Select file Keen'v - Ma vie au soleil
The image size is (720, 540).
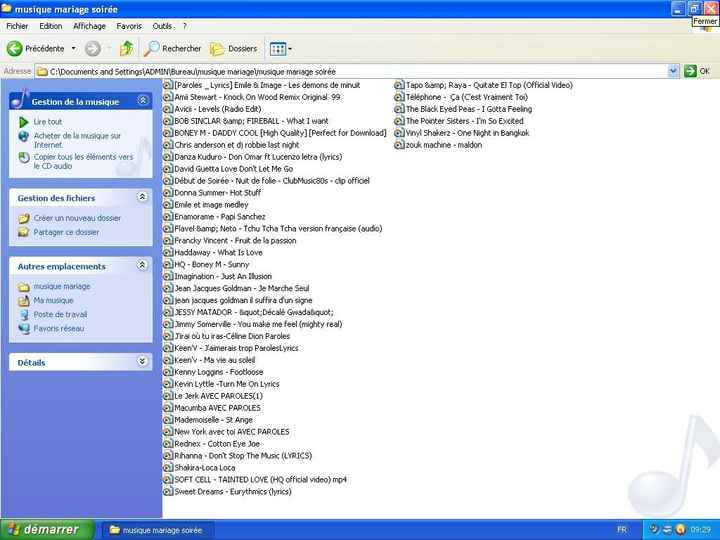point(214,360)
